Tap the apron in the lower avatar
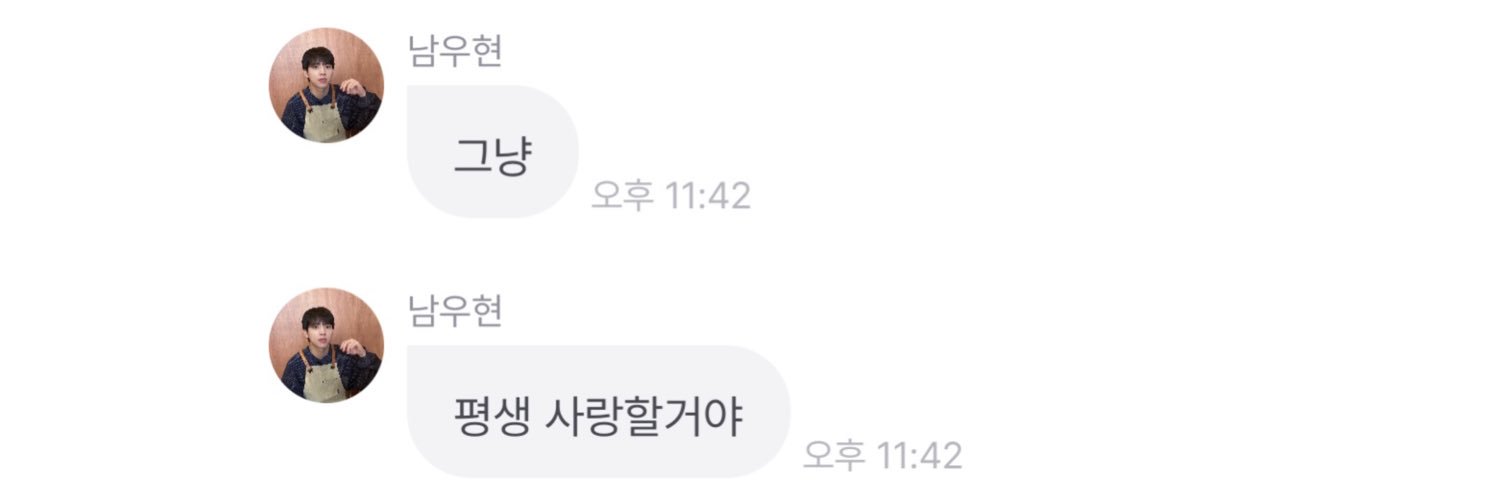Screen dimensions: 1500x499 [x=324, y=376]
